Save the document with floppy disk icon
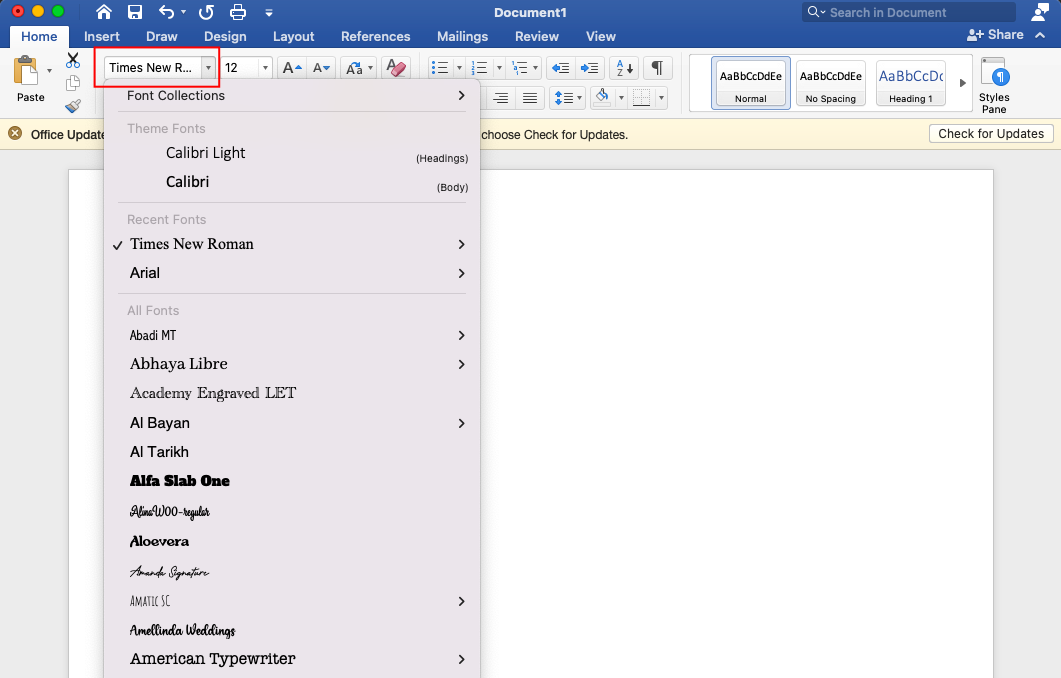 pos(135,12)
